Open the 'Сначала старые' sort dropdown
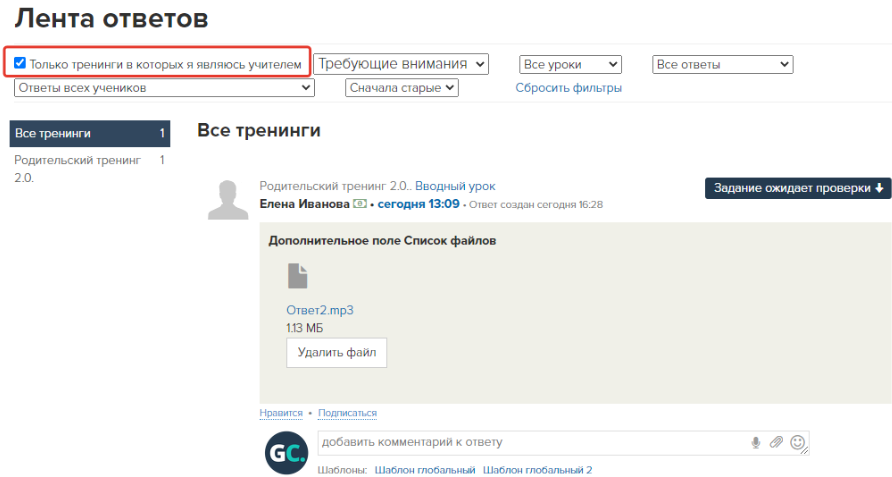892x477 pixels. pyautogui.click(x=402, y=88)
